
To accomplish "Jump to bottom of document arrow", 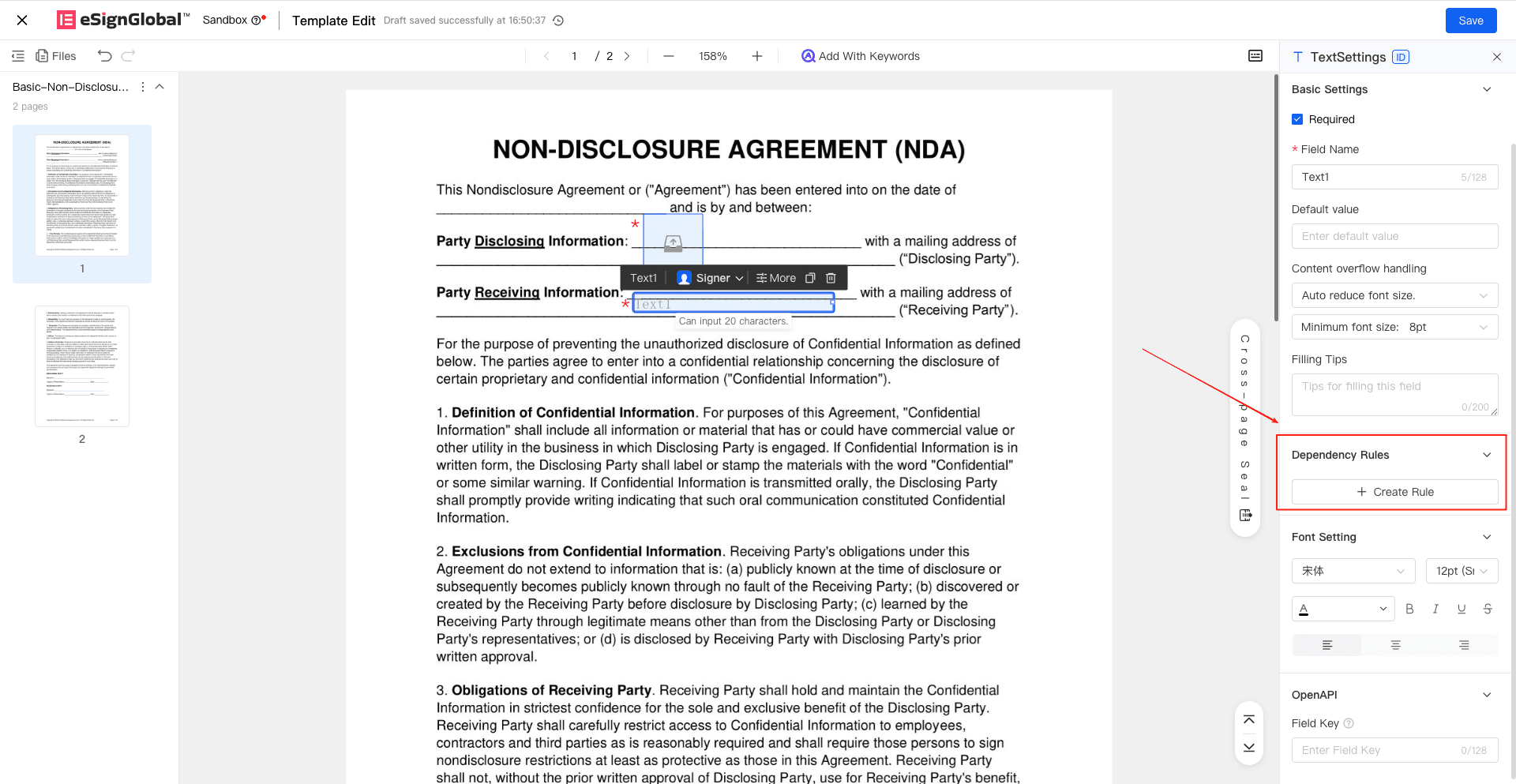I will (x=1249, y=748).
